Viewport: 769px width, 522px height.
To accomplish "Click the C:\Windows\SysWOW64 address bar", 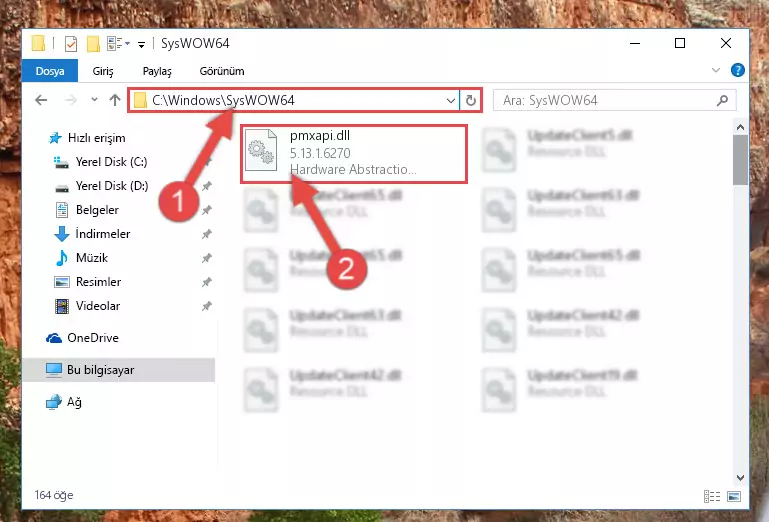I will coord(294,101).
